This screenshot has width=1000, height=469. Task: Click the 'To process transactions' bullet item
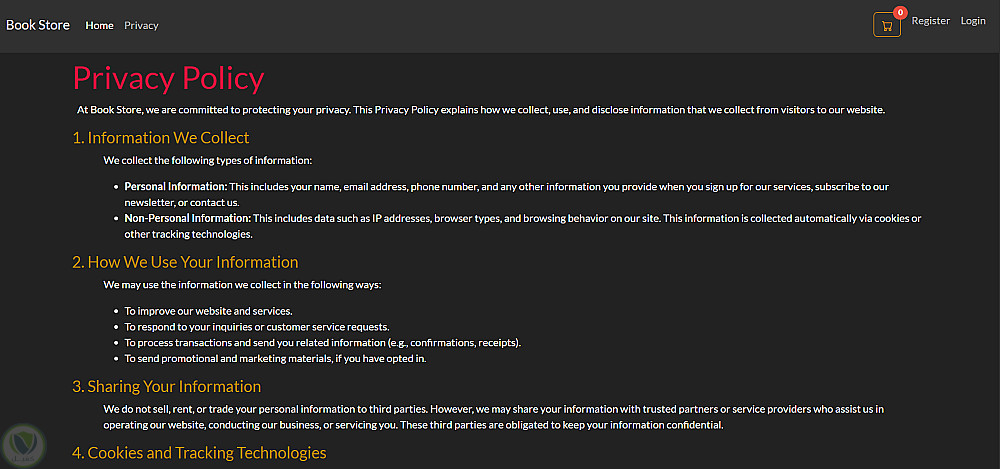click(x=322, y=342)
